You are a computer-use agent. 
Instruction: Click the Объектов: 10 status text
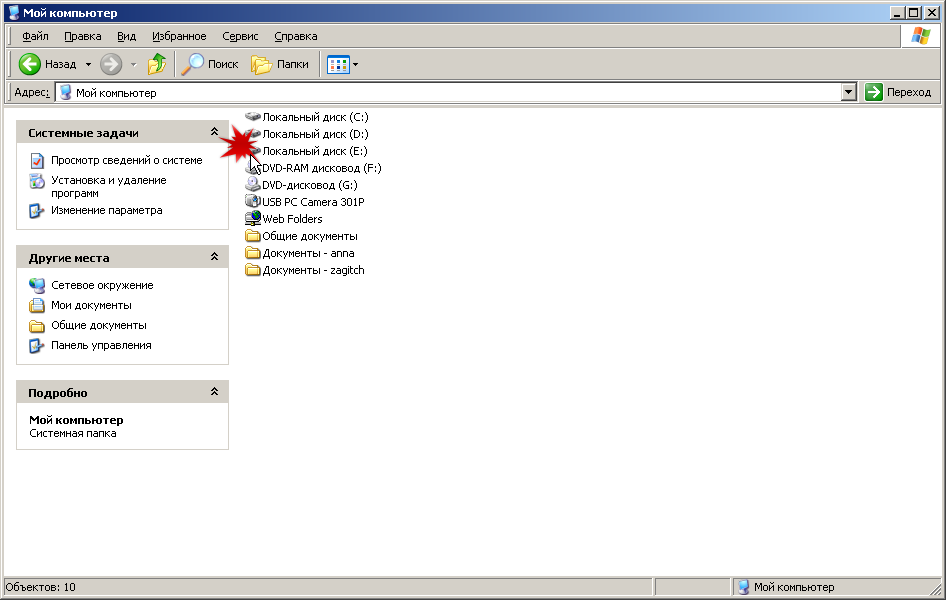[x=40, y=587]
